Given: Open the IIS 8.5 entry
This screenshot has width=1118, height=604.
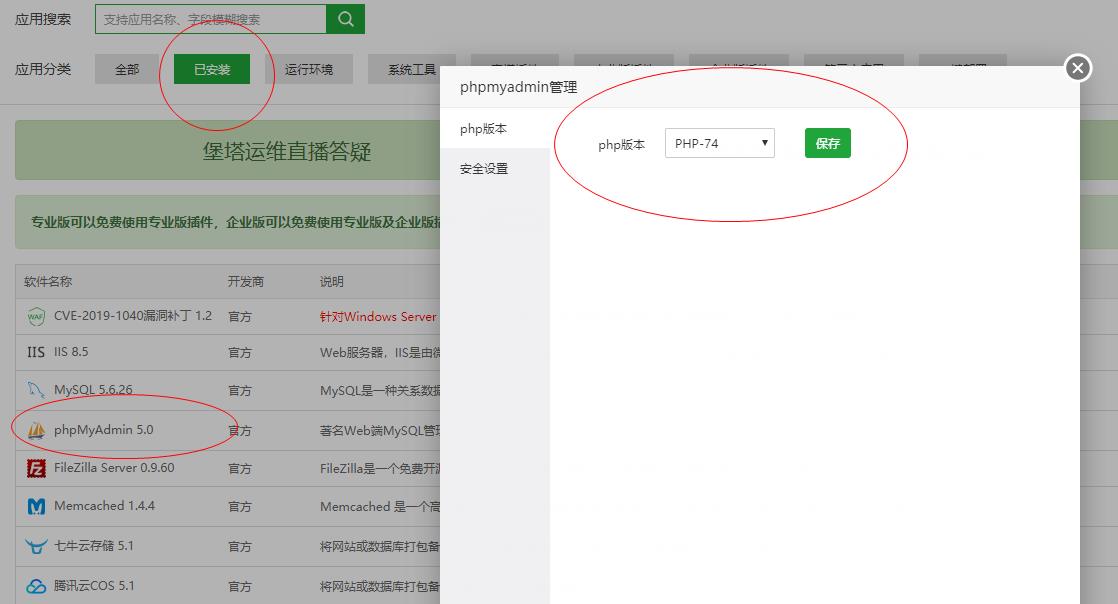Looking at the screenshot, I should pyautogui.click(x=71, y=352).
